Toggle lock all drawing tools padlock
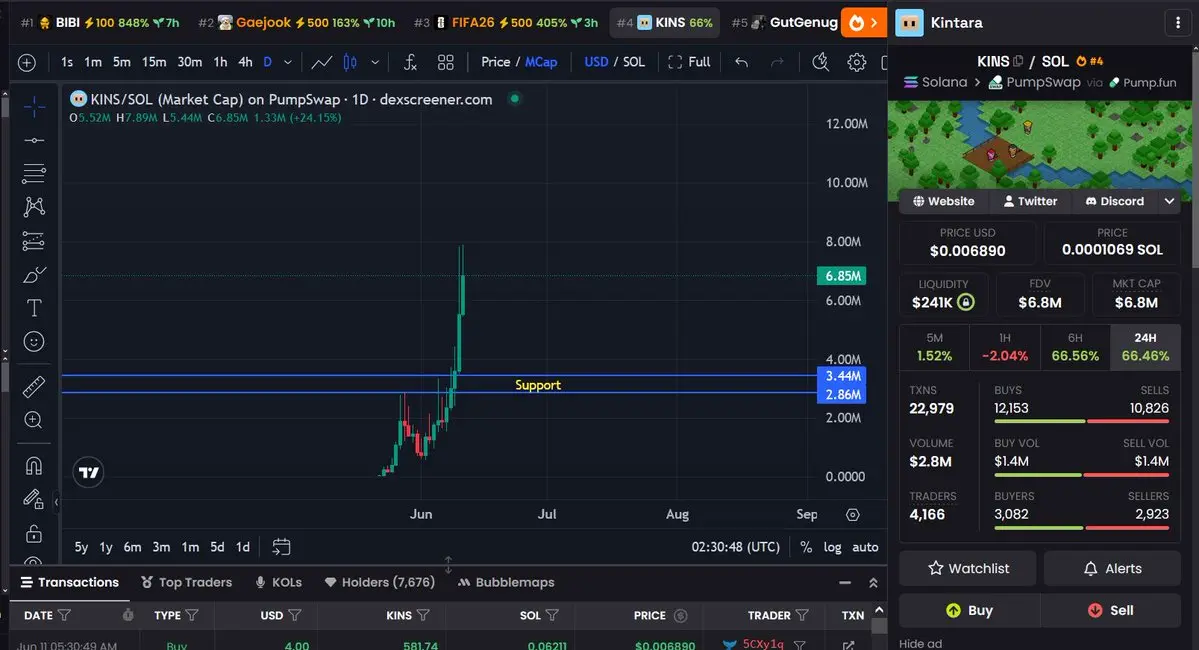1199x650 pixels. [34, 533]
